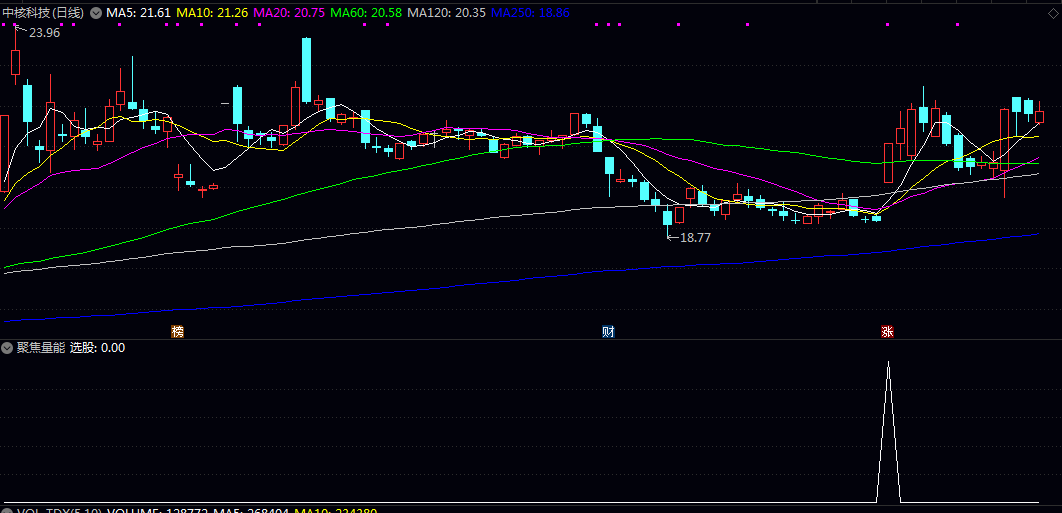This screenshot has width=1062, height=513.
Task: Select the MA5 21.61 indicator label
Action: click(x=139, y=13)
